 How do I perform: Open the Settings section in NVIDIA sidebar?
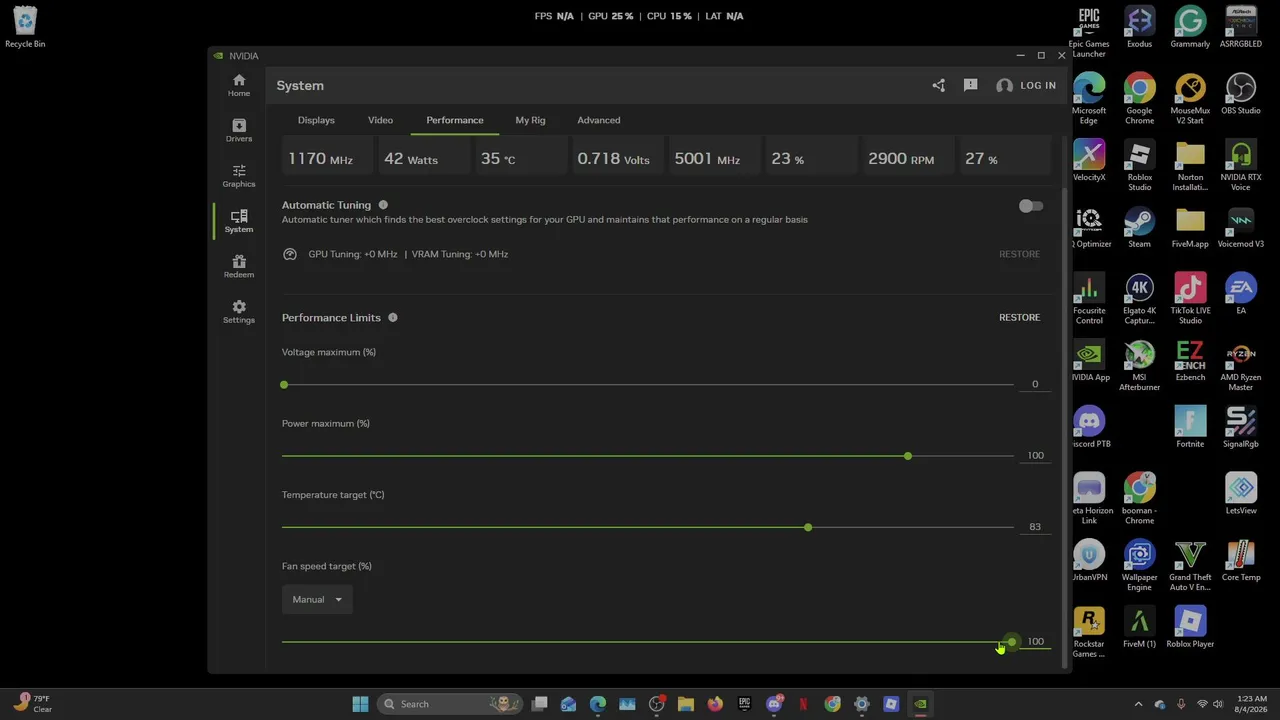pos(238,312)
